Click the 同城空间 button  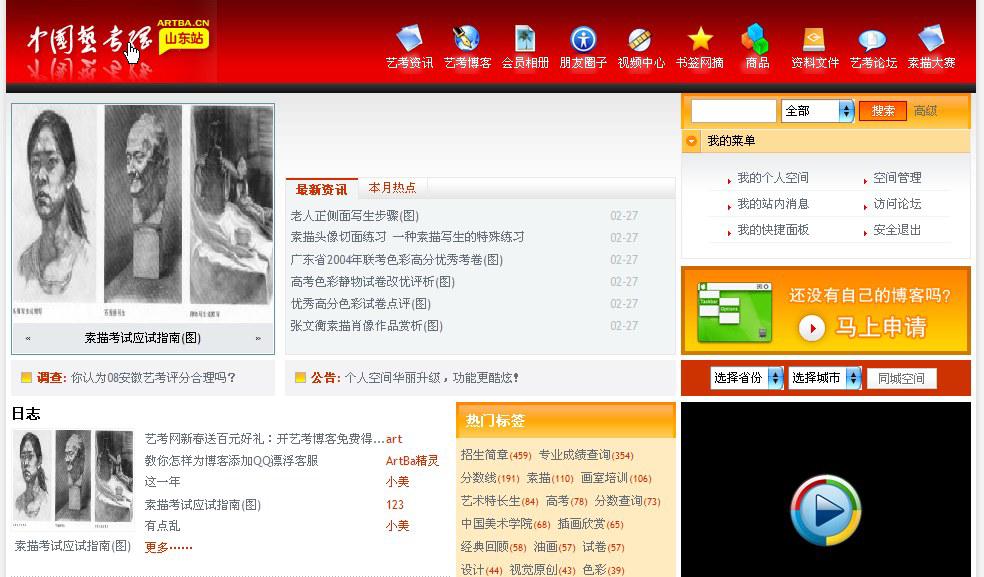tap(901, 379)
